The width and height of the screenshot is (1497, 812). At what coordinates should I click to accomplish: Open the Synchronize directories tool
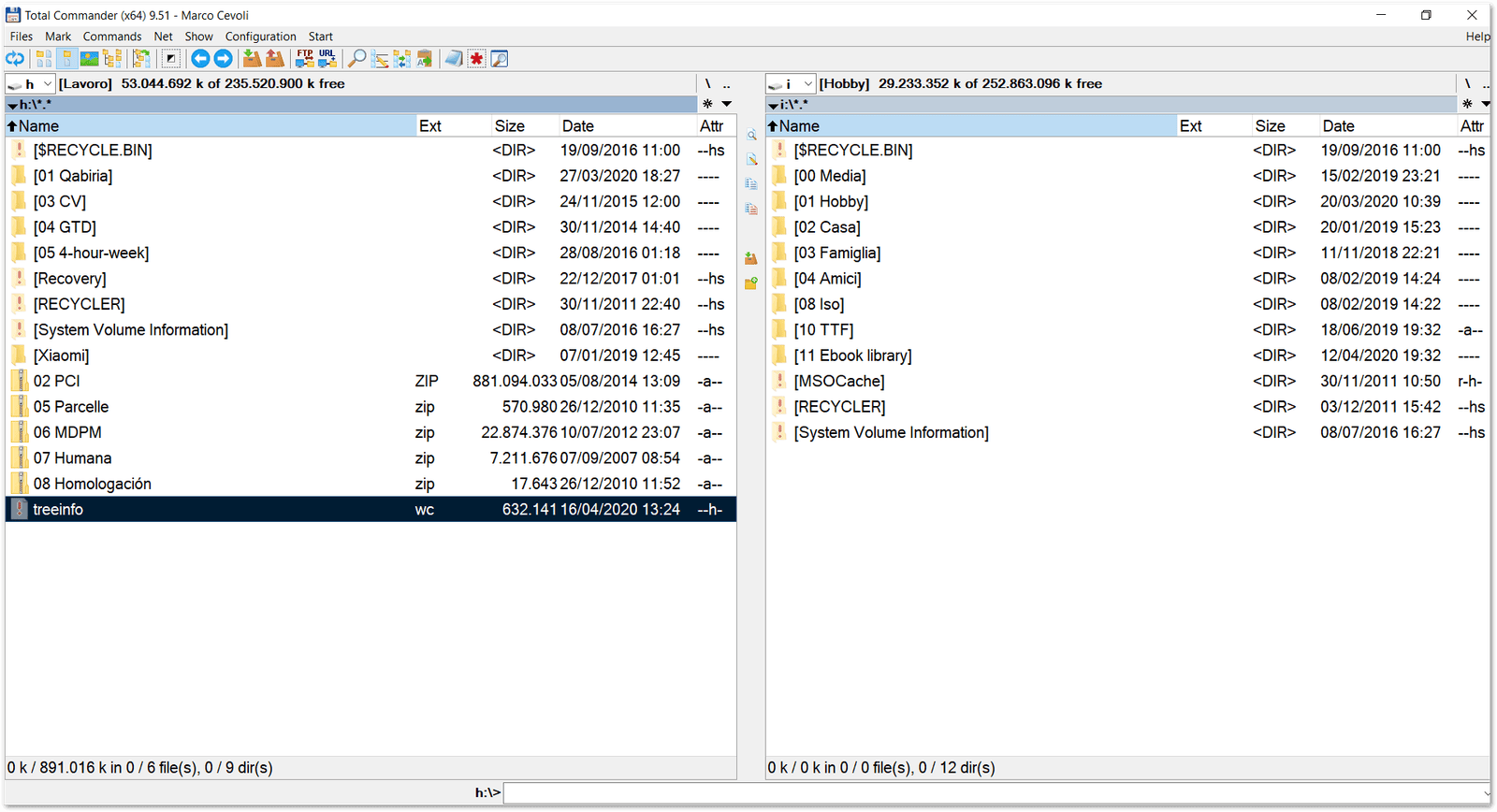[x=401, y=59]
